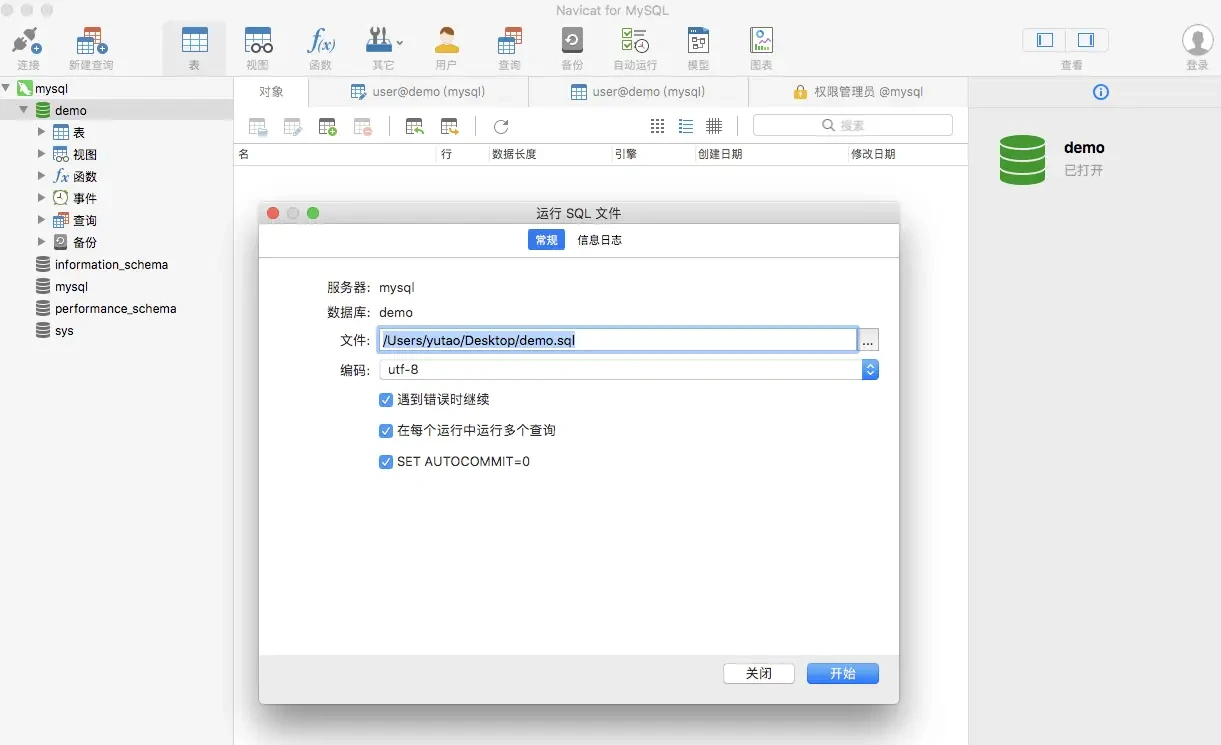The width and height of the screenshot is (1221, 745).
Task: Select the 信息日志 tab in dialog
Action: click(599, 240)
